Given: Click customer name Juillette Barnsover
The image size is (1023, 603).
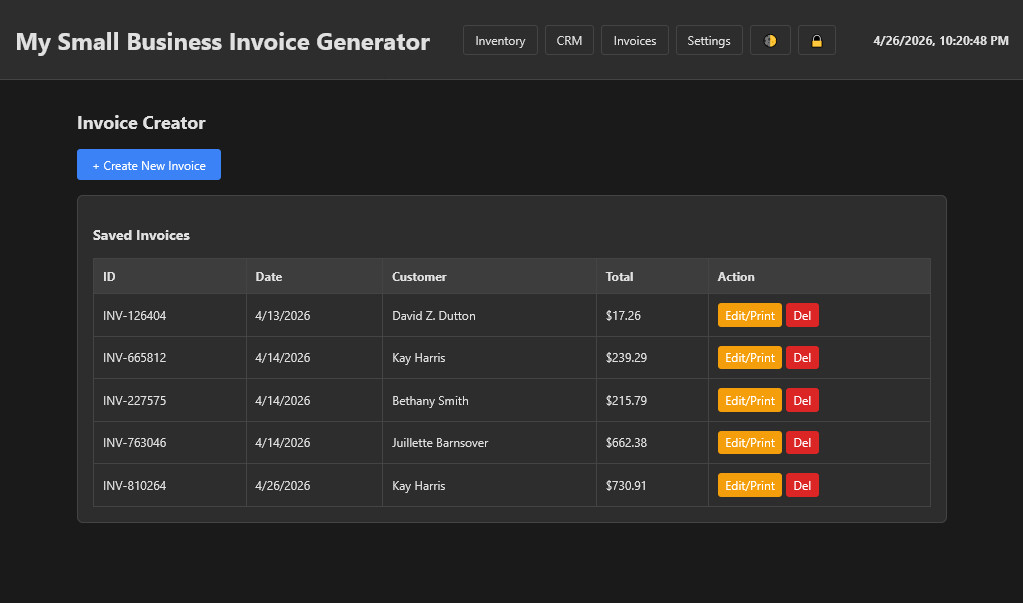Looking at the screenshot, I should tap(440, 442).
